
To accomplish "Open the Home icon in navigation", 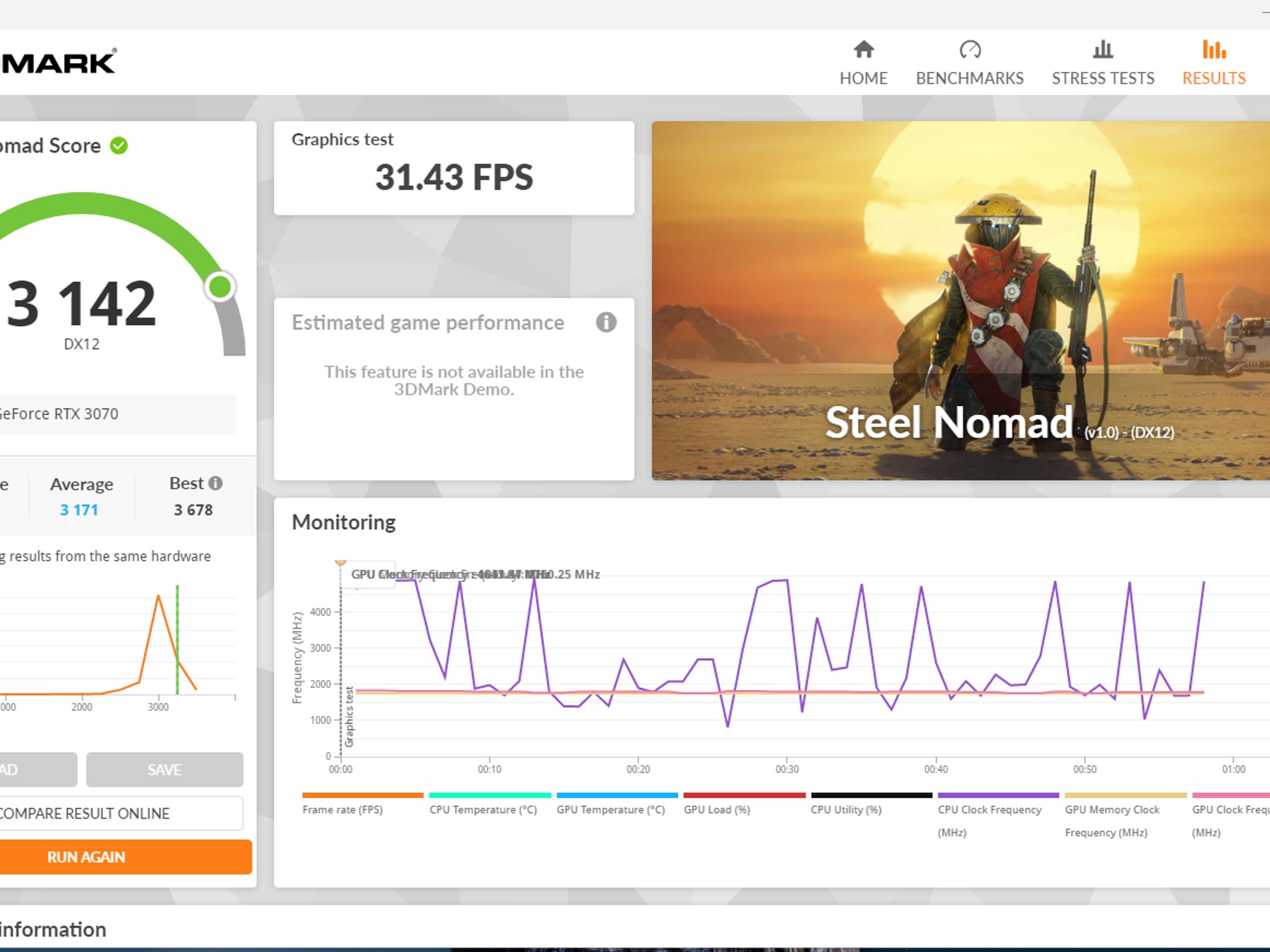I will pyautogui.click(x=863, y=50).
